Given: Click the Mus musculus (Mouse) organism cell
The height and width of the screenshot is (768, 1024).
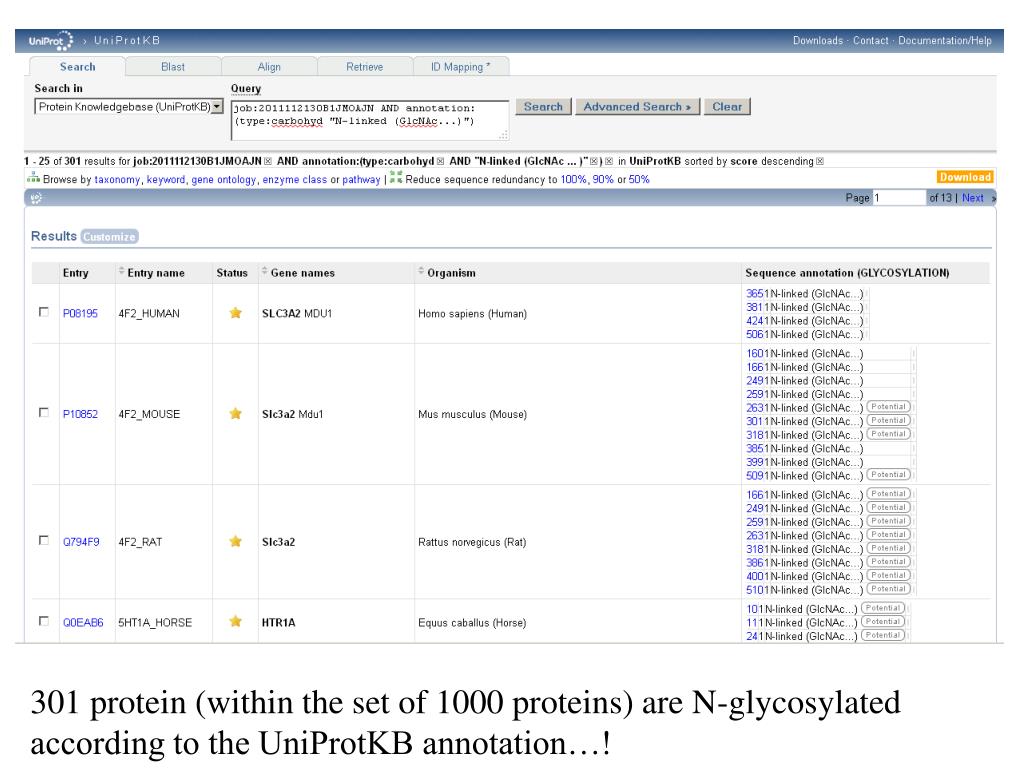Looking at the screenshot, I should (x=472, y=414).
